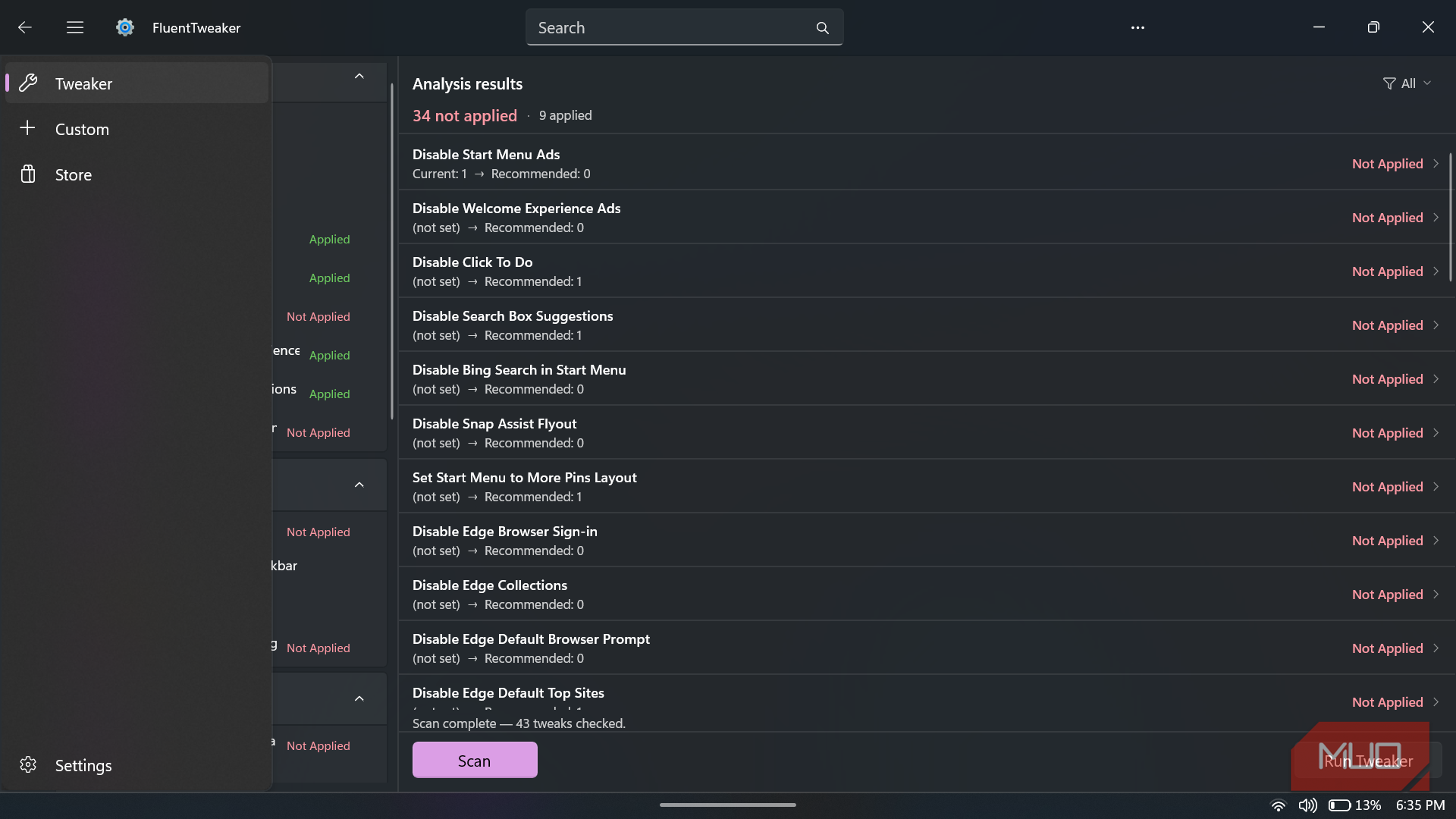Expand Disable Search Box Suggestions chevron

coord(1436,325)
